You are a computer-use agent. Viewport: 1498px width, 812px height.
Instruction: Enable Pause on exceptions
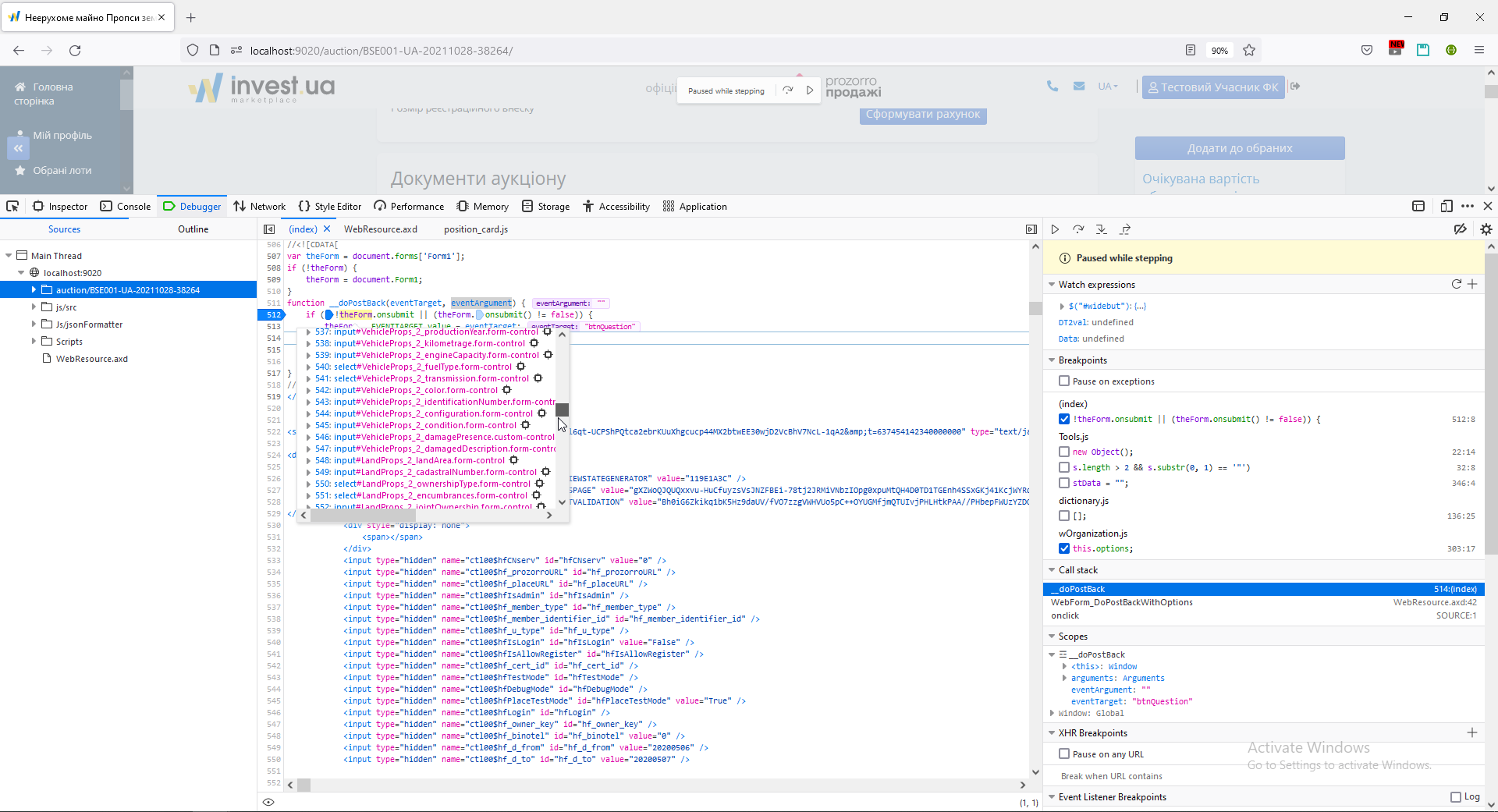(x=1064, y=381)
